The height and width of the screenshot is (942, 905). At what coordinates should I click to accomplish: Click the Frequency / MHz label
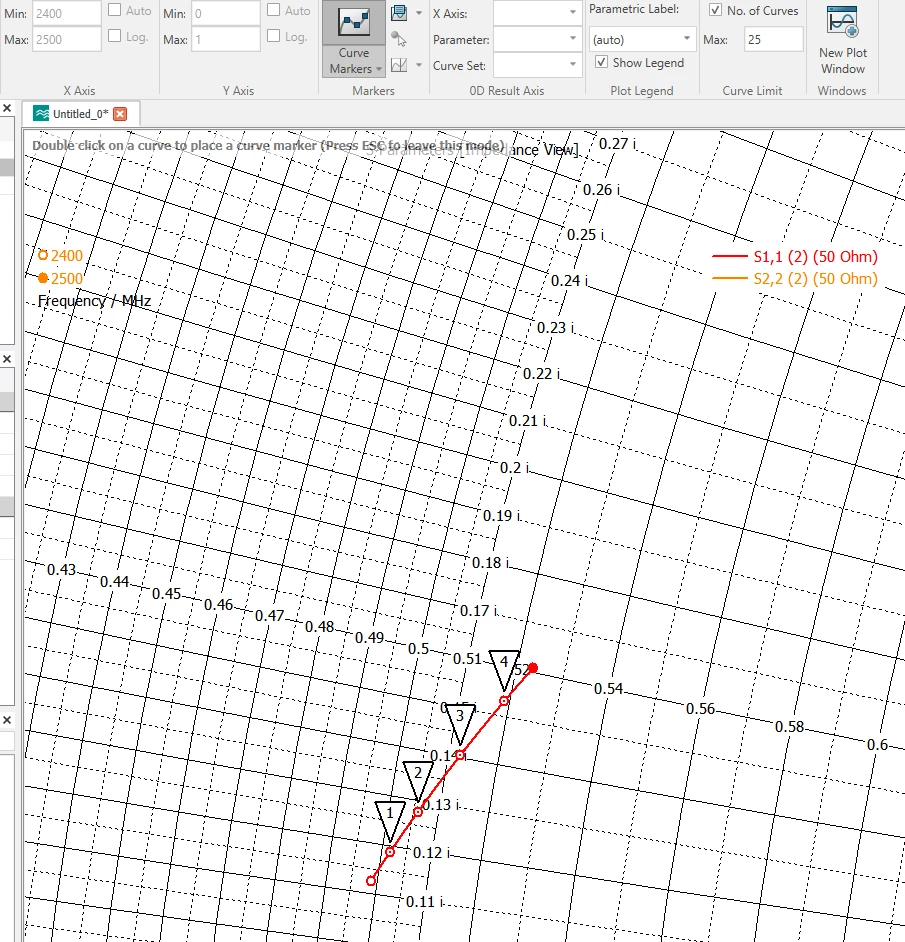(94, 301)
